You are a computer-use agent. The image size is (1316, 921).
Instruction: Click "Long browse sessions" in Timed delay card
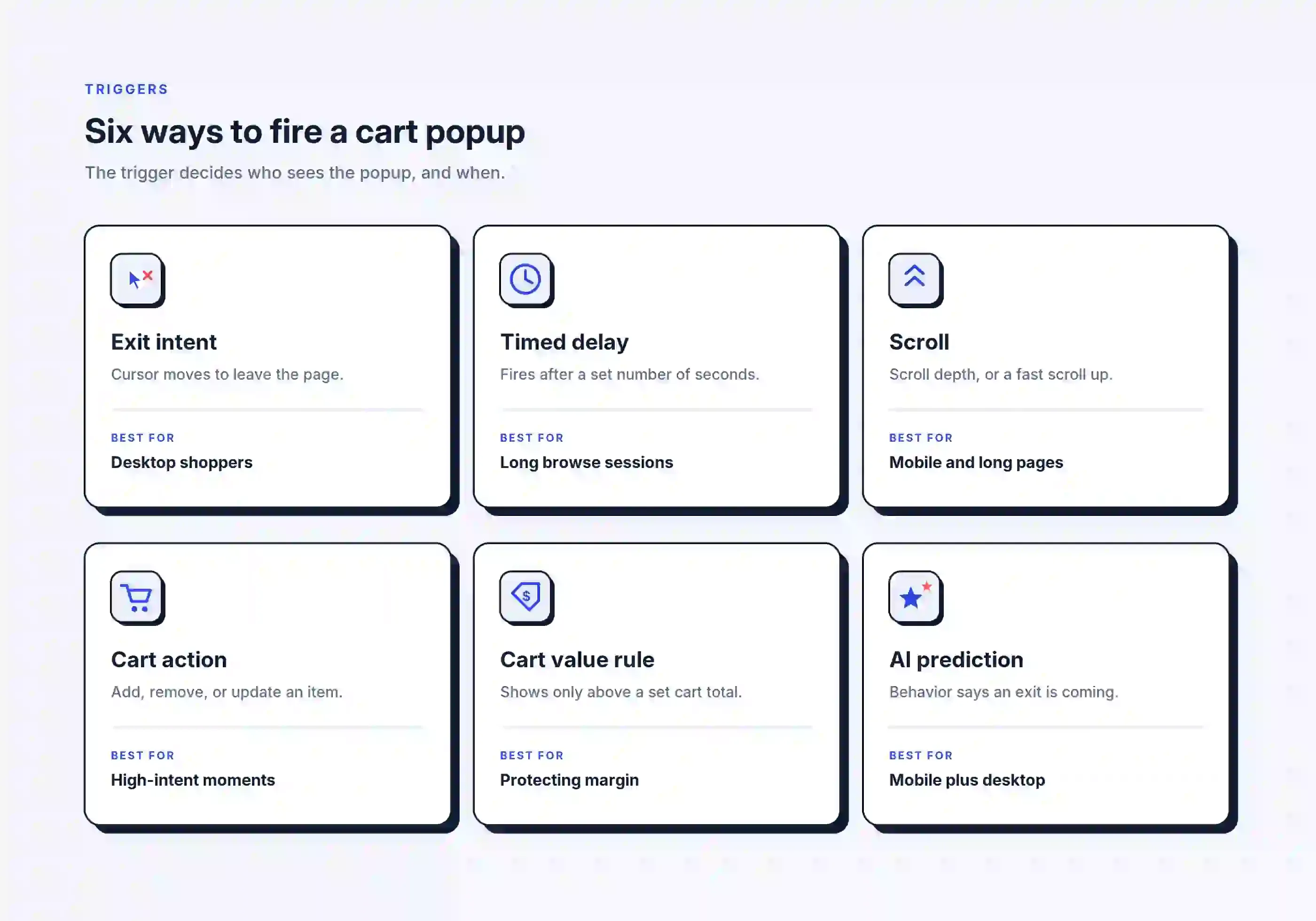587,462
